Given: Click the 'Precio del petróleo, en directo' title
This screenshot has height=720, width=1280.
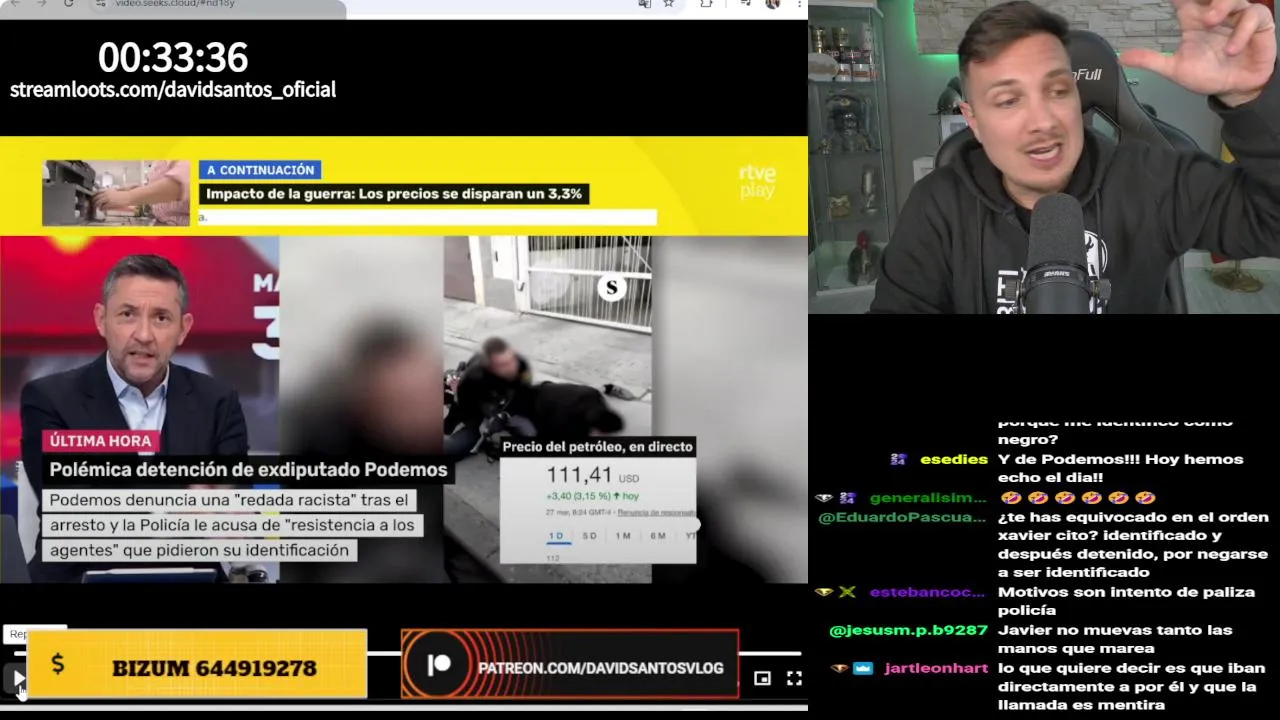Looking at the screenshot, I should (x=597, y=447).
